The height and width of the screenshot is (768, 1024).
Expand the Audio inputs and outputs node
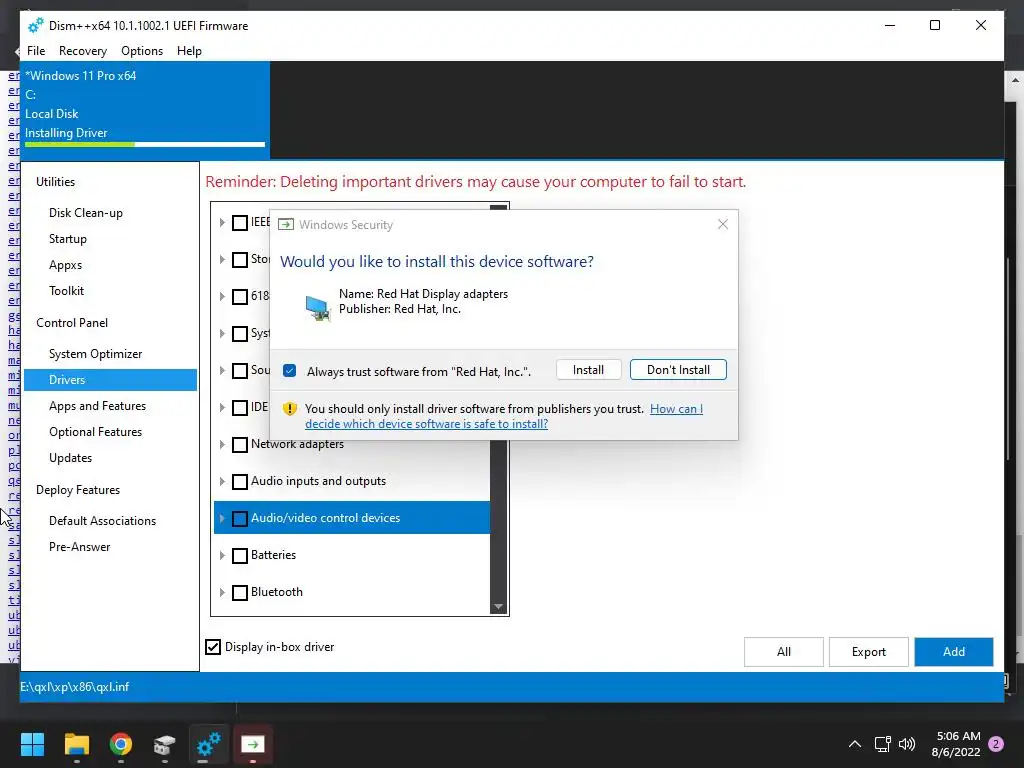click(222, 482)
